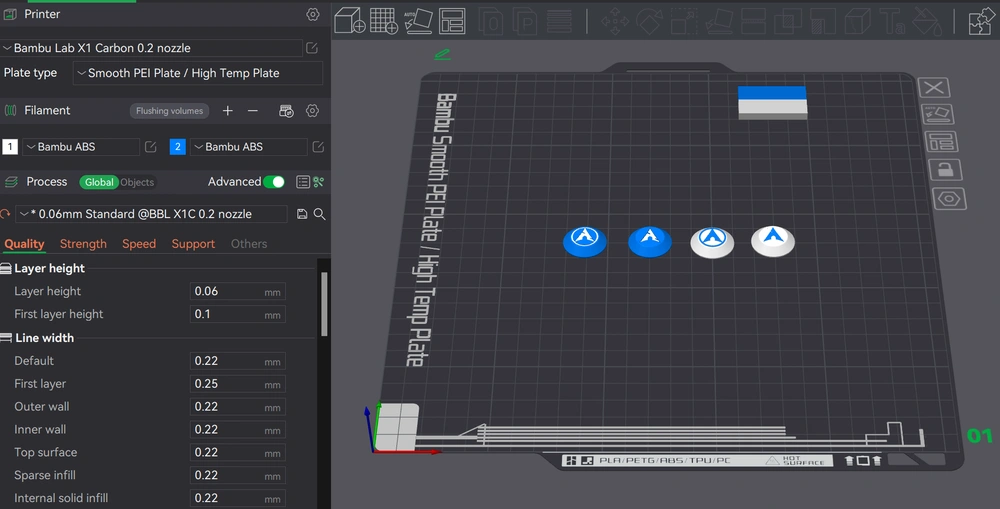Click the Add model cube icon

349,20
